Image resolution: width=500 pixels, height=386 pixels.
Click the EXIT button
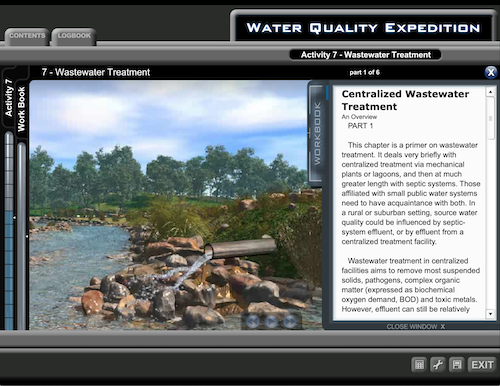click(482, 365)
